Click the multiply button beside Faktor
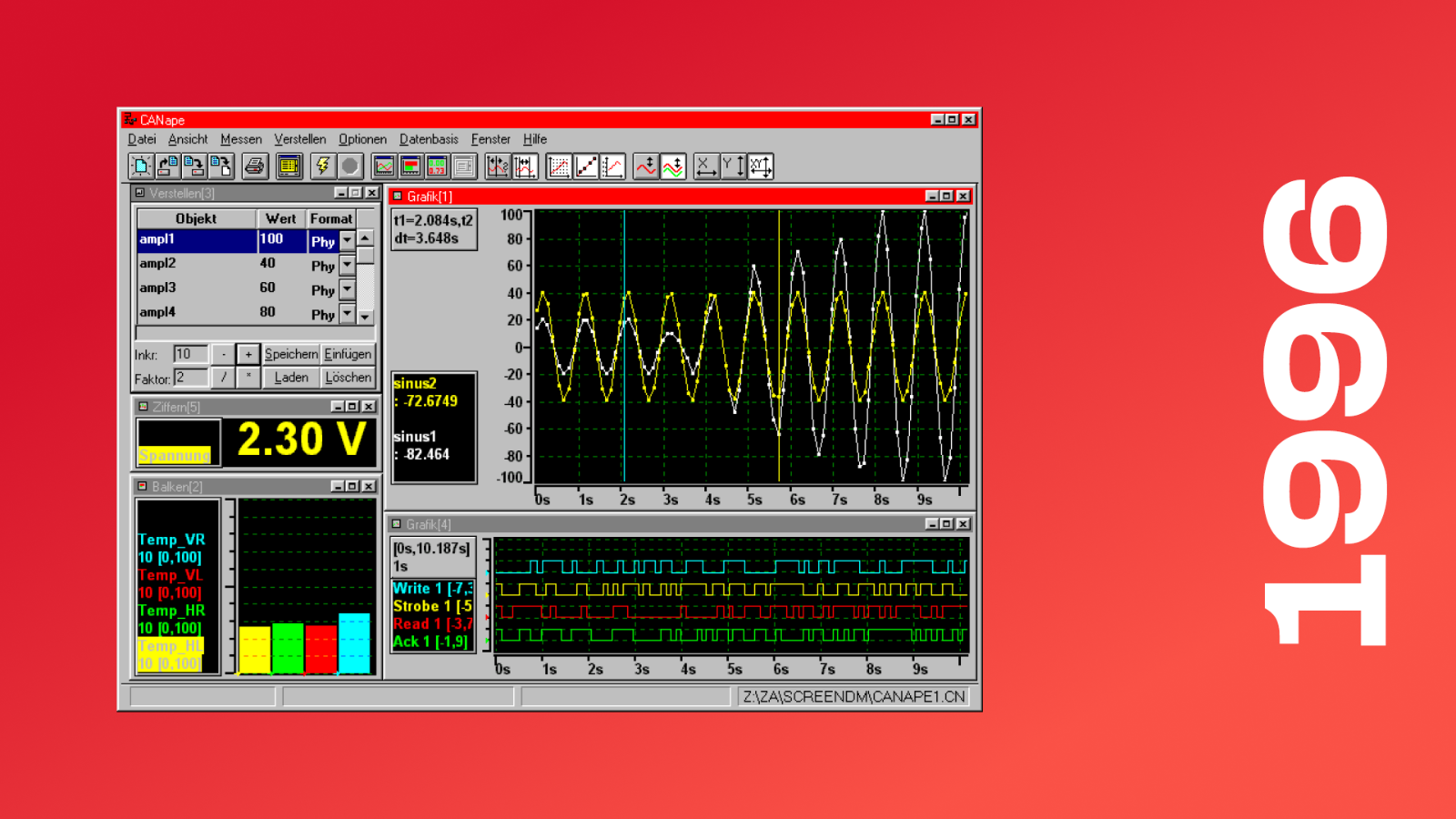 pyautogui.click(x=248, y=378)
